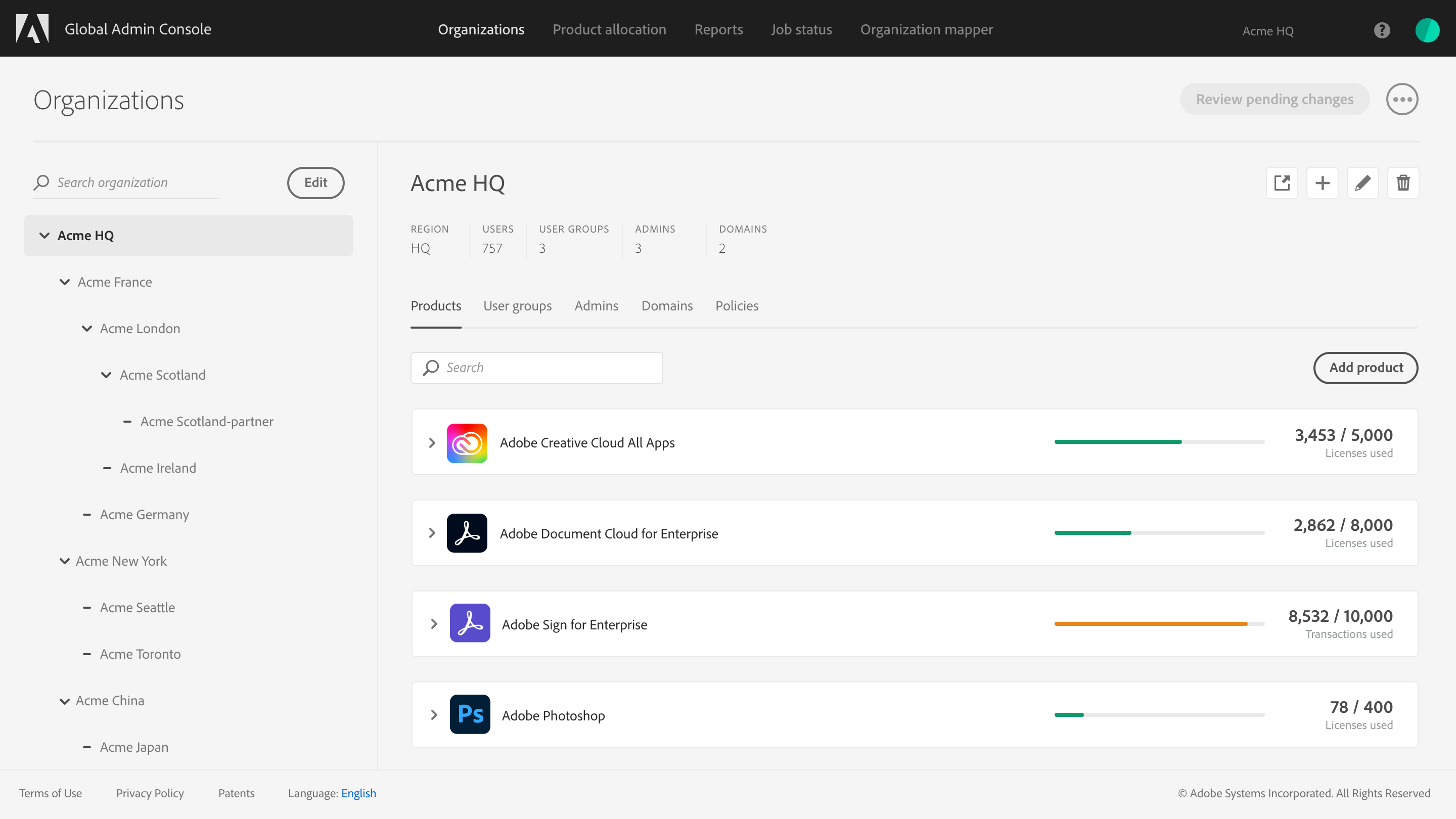Collapse the Acme London tree node
Screen dimensions: 1456x819
(86, 329)
